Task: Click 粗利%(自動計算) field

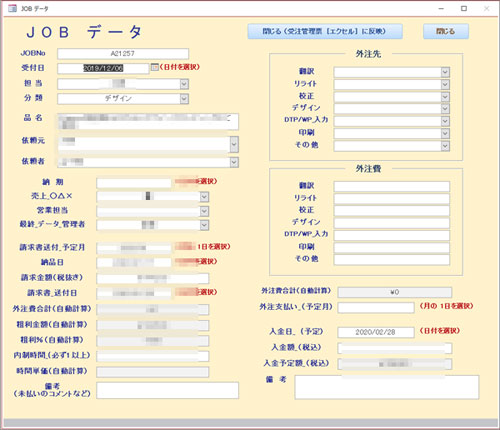Action: [153, 341]
